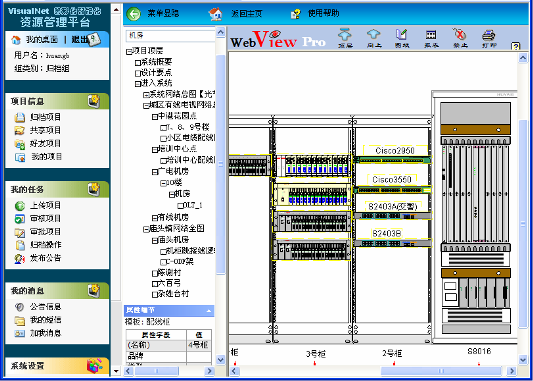This screenshot has width=533, height=381.
Task: Select the C-ODF架 tree item
Action: 180,262
